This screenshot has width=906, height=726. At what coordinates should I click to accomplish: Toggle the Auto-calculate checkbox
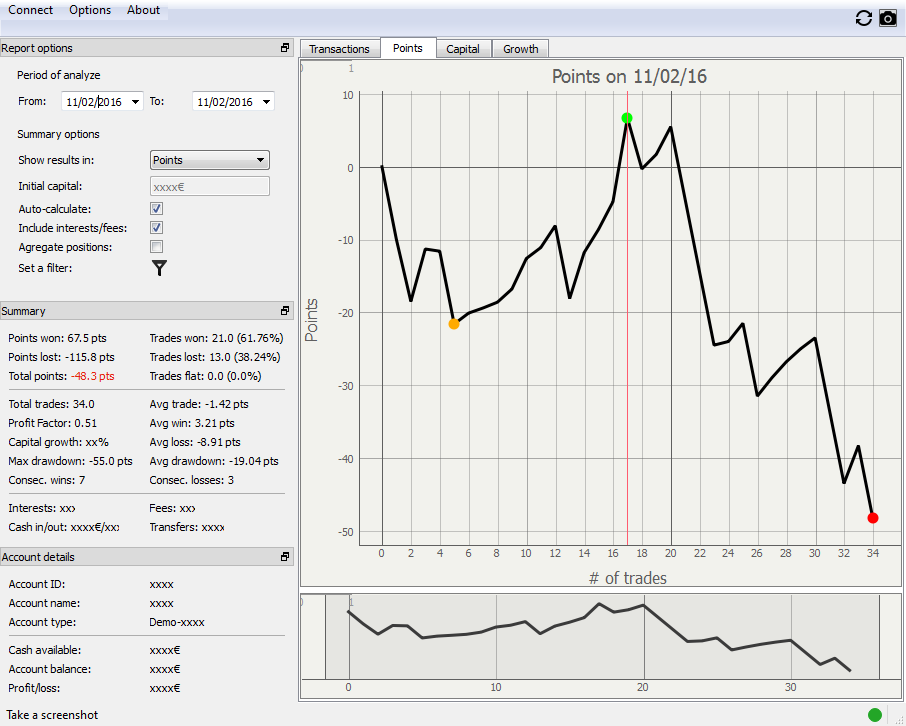click(157, 209)
